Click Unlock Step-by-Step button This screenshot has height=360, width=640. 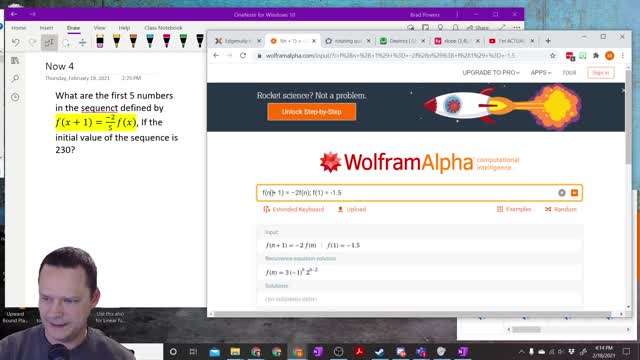point(311,112)
